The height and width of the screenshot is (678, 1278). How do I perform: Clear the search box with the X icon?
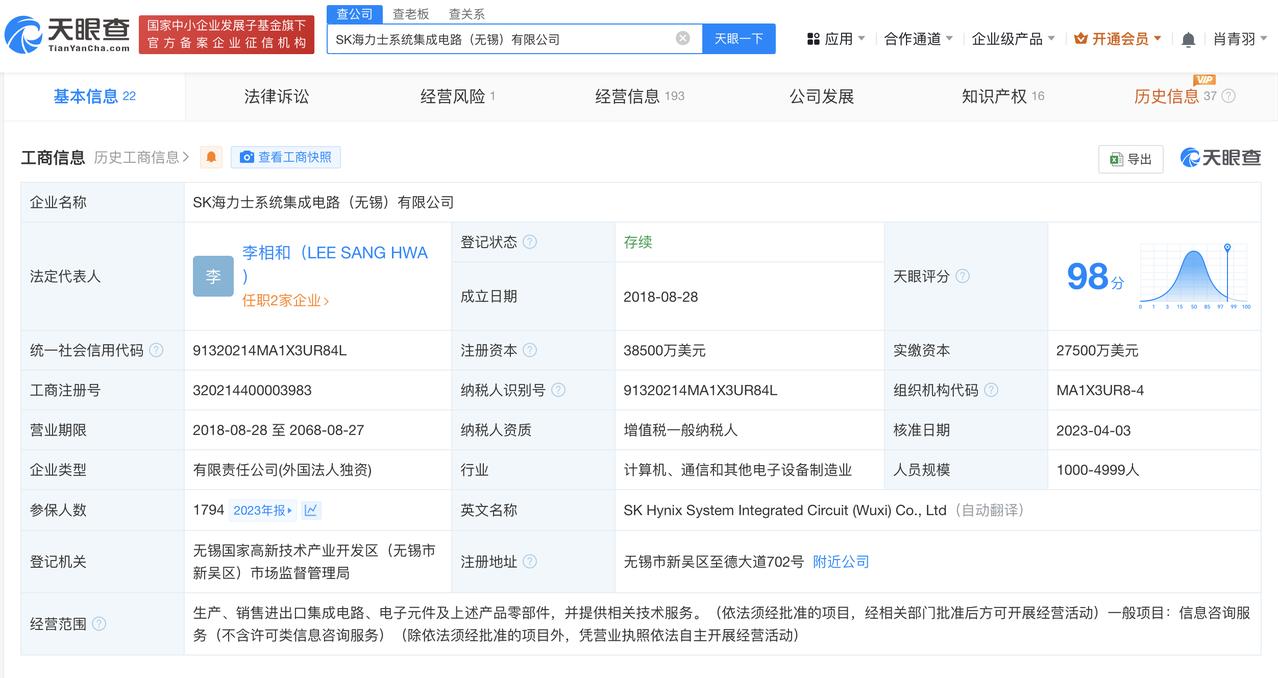(683, 38)
